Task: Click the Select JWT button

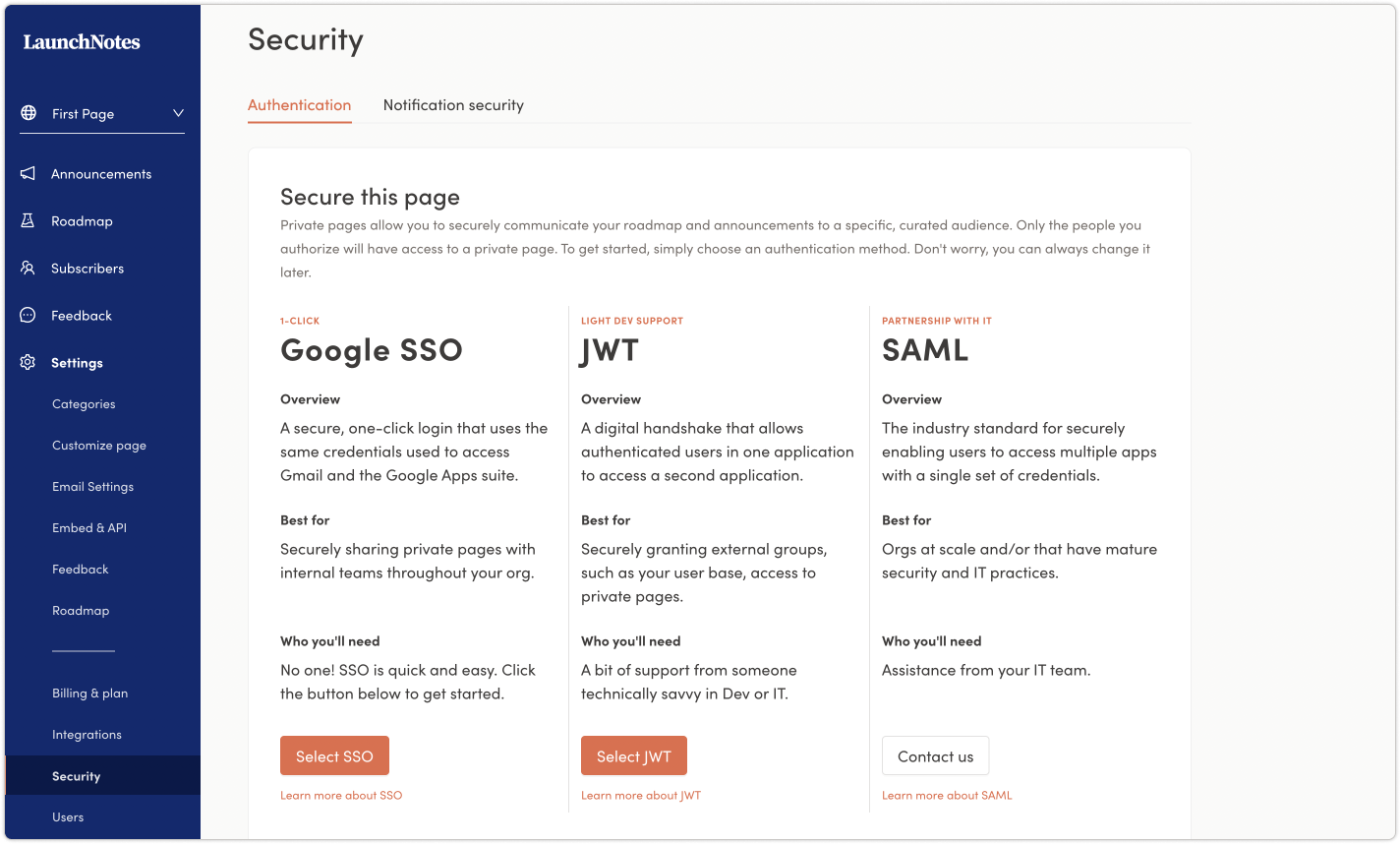Action: coord(634,755)
